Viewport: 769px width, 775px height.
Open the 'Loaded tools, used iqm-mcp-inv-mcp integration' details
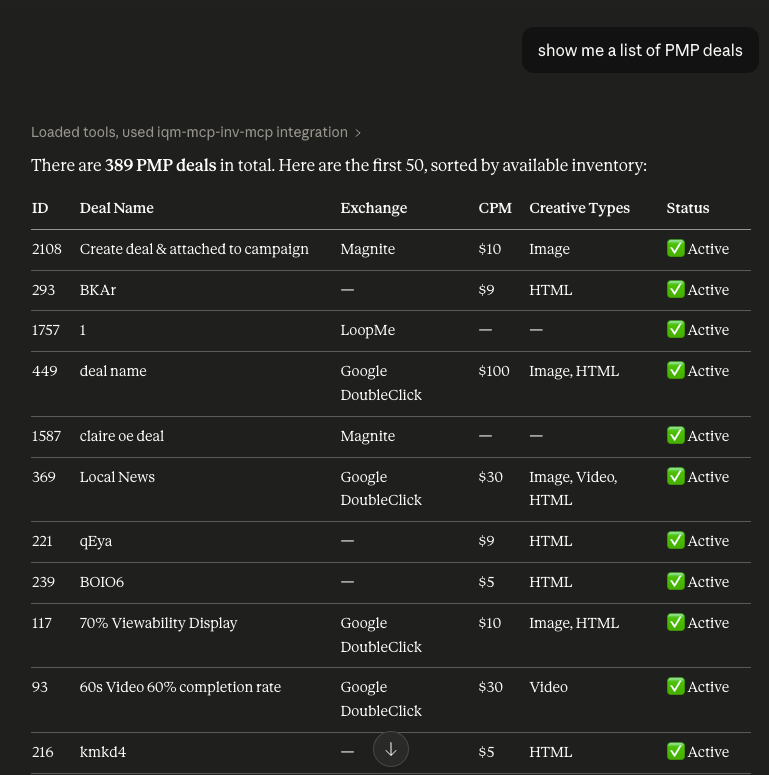tap(196, 132)
